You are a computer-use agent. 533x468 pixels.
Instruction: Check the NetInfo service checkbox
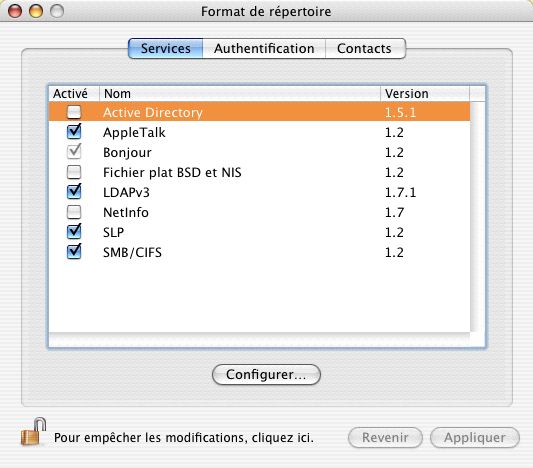[74, 212]
